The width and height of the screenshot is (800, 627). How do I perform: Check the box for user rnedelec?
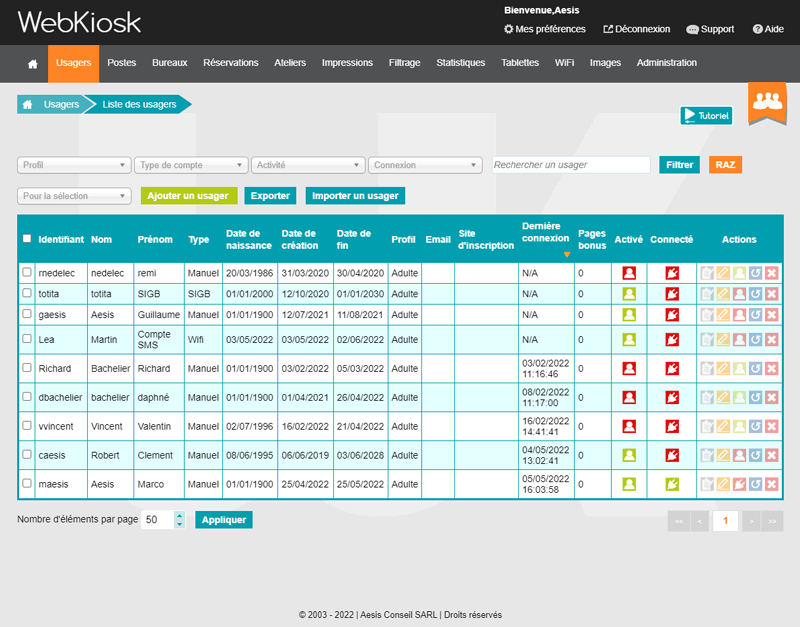click(27, 272)
